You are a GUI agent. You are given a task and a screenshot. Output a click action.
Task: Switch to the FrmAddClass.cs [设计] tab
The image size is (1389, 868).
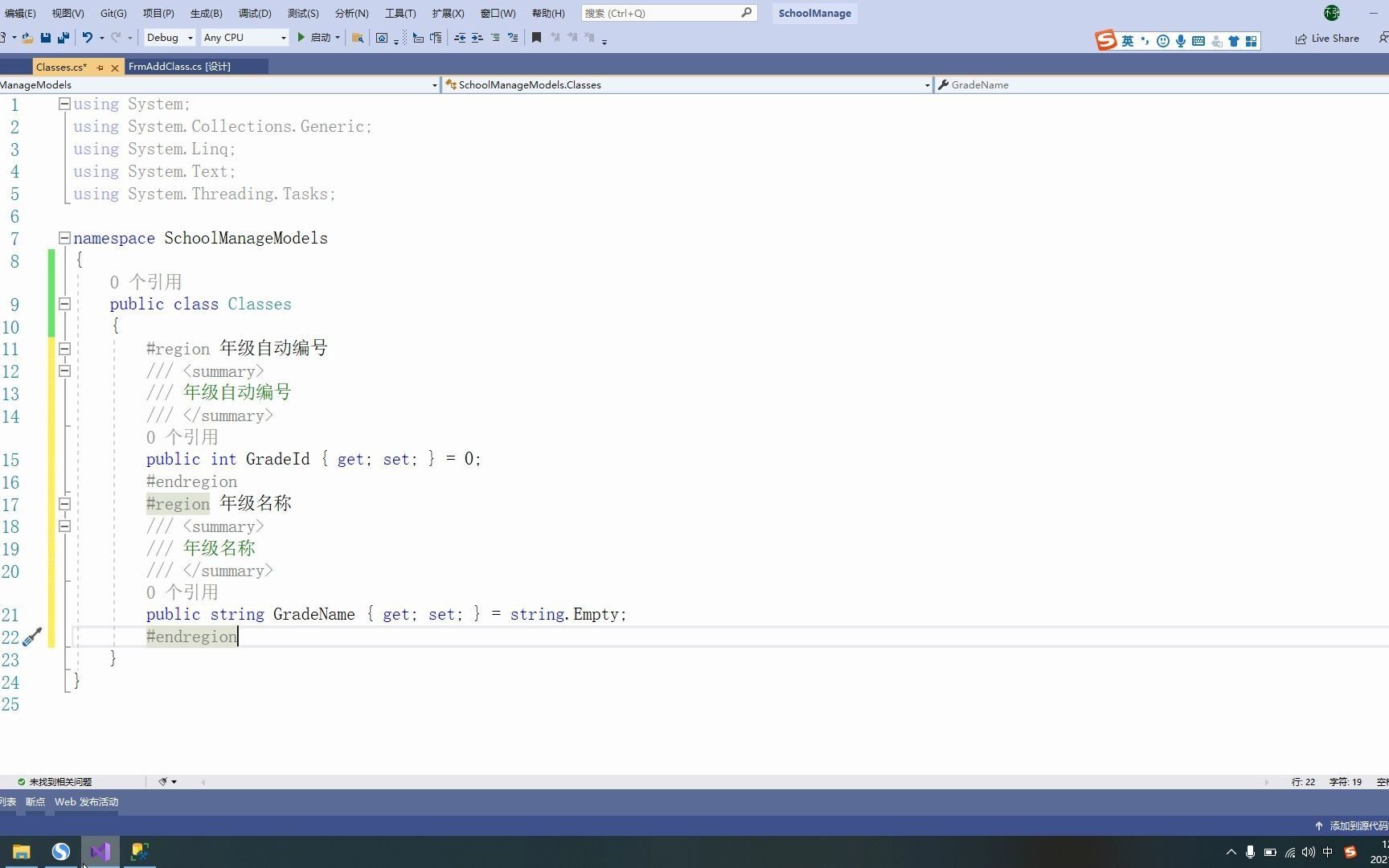pos(178,67)
